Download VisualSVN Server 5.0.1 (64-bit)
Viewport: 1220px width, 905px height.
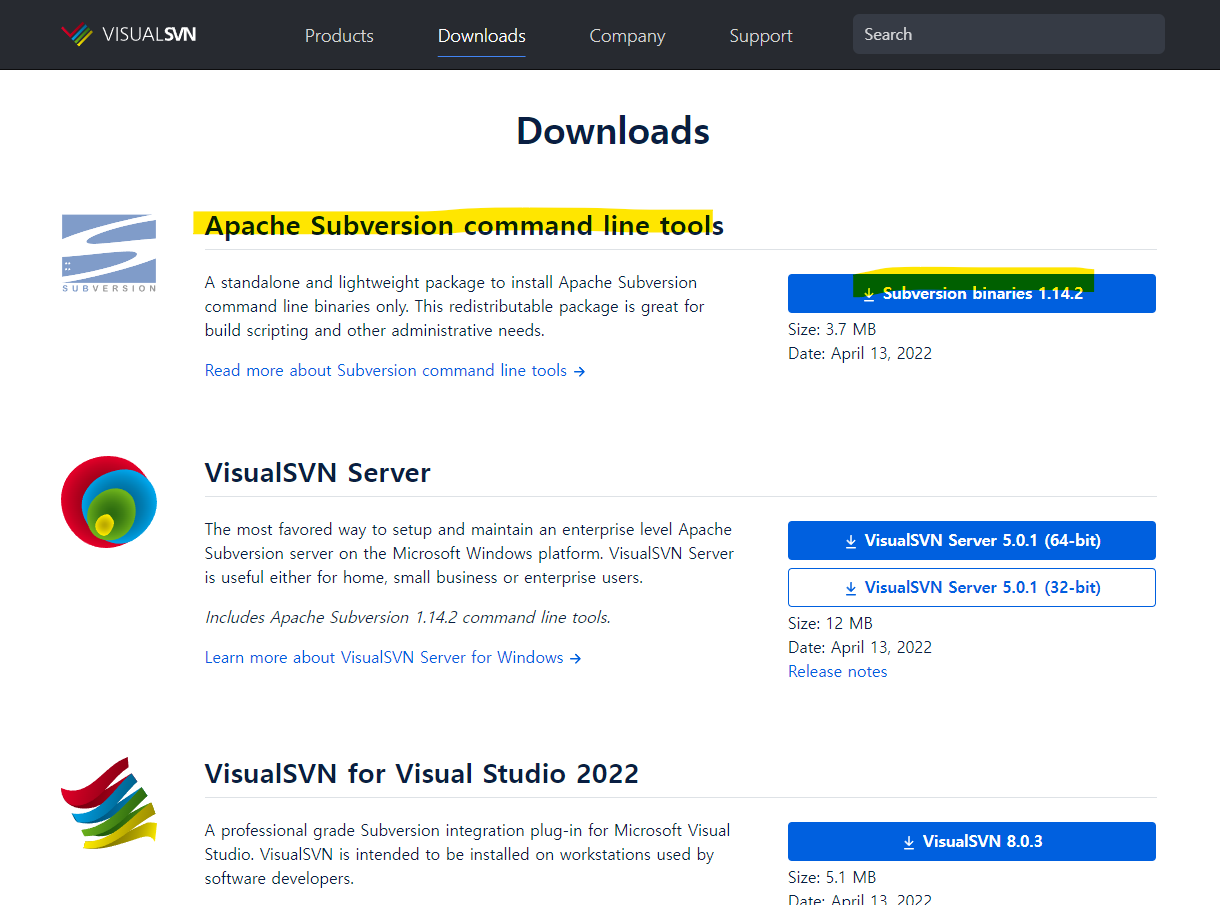click(972, 540)
